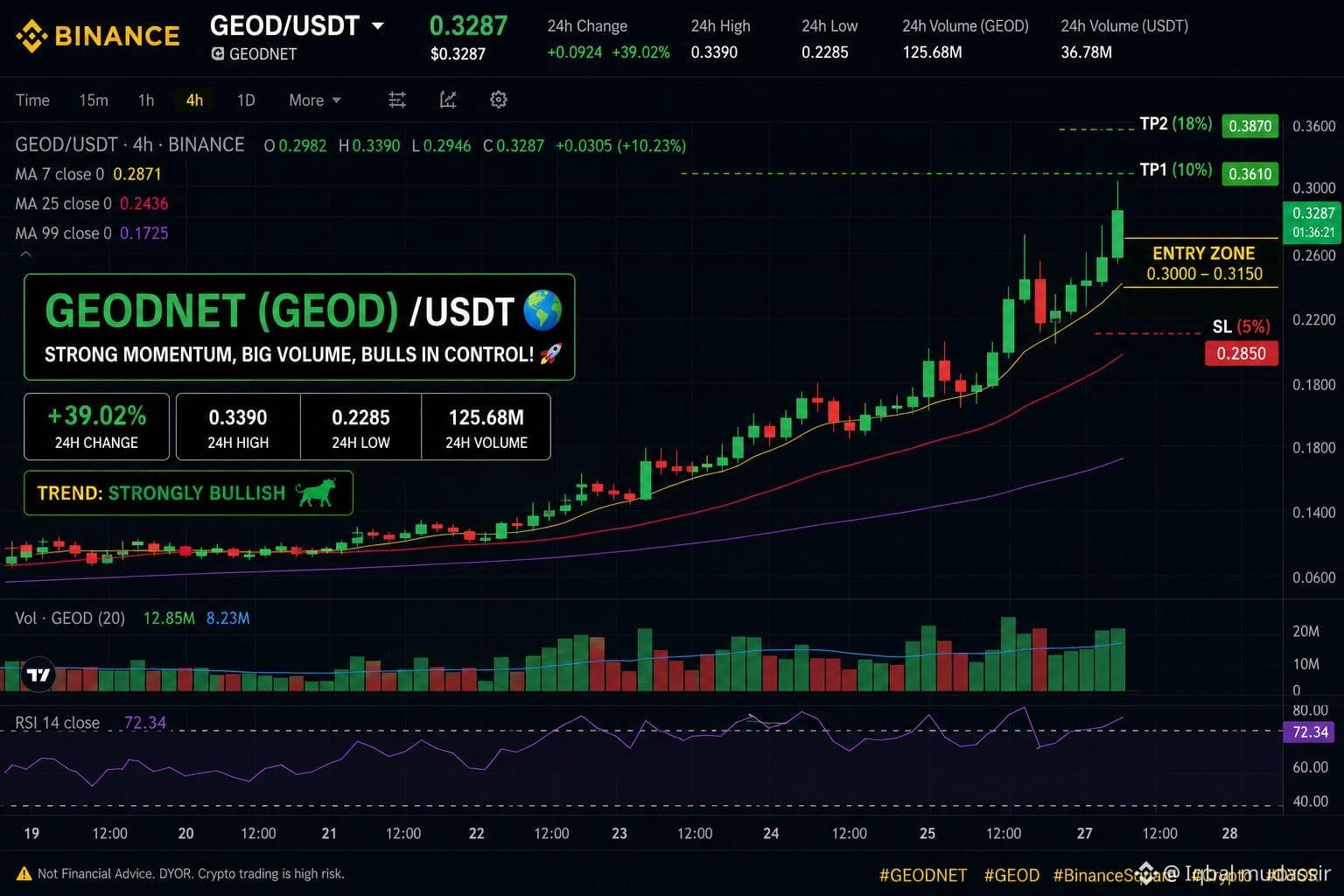Switch to the Time chart view
This screenshot has width=1344, height=896.
(x=32, y=101)
